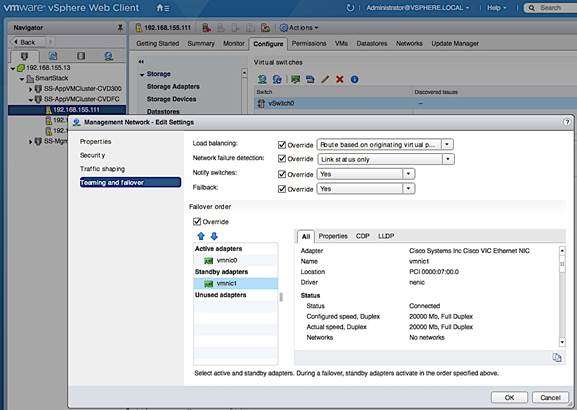This screenshot has width=577, height=410.
Task: Open the Actions dropdown menu
Action: tap(299, 28)
